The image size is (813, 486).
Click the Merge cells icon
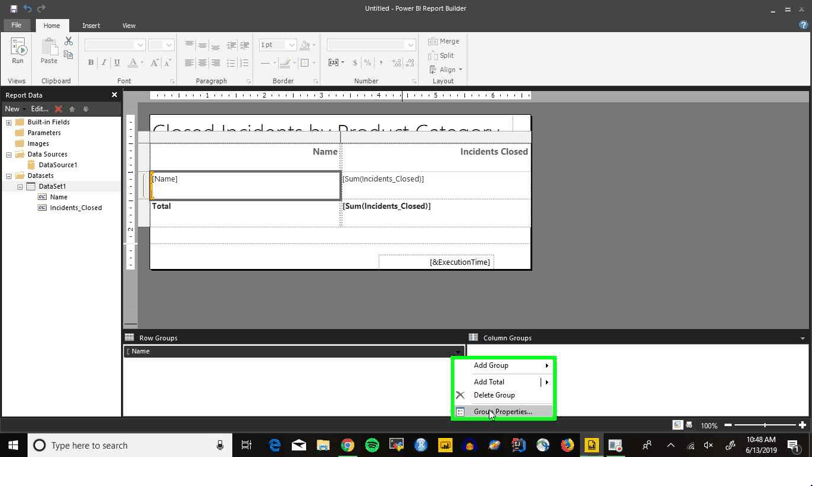coord(444,41)
